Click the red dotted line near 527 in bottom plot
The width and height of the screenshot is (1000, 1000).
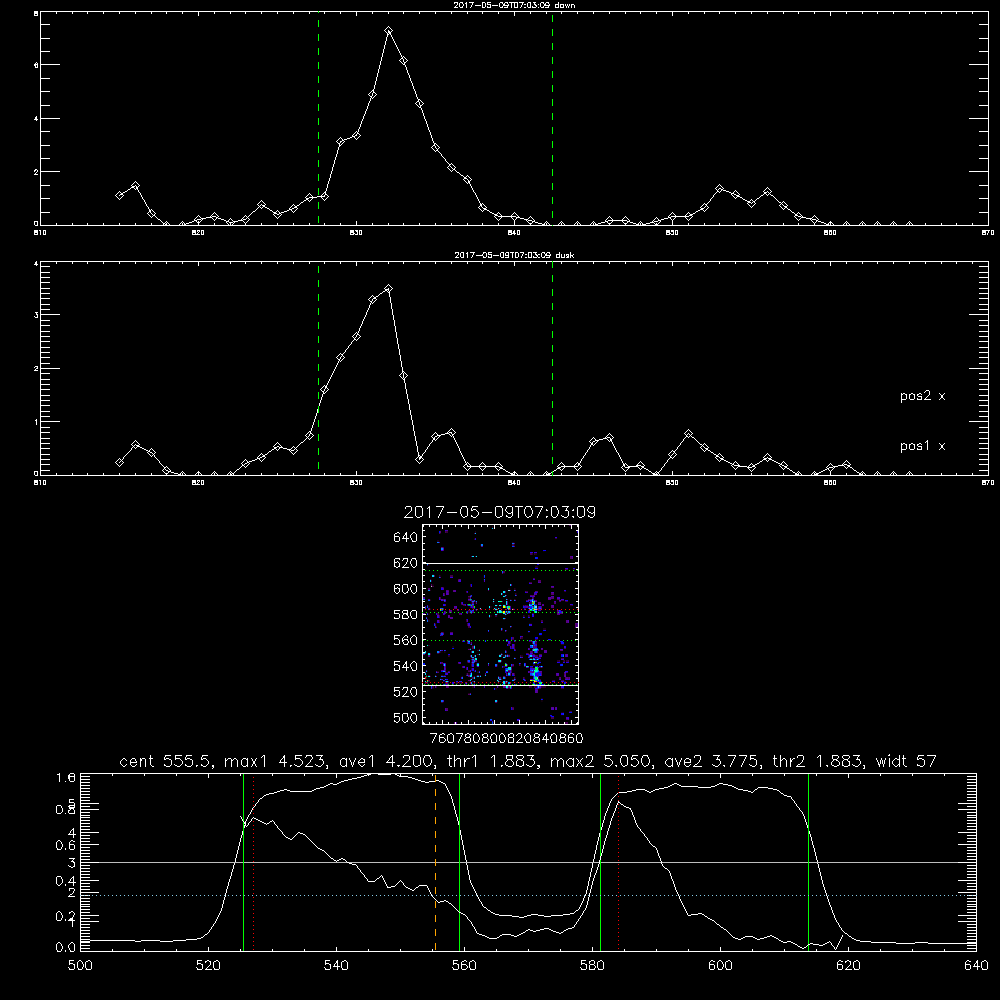[253, 861]
